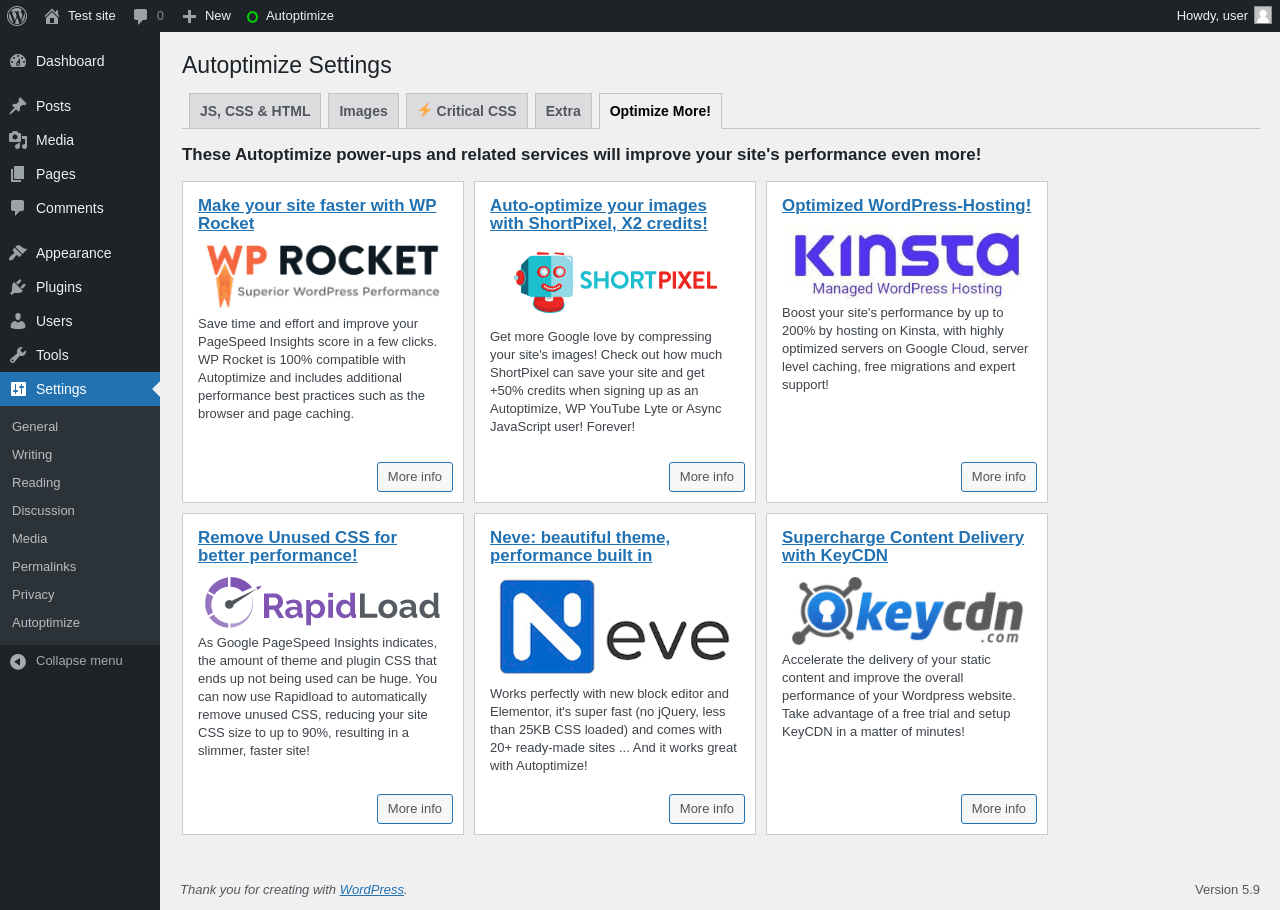Open "Make your site faster with WP Rocket" link

click(x=317, y=215)
